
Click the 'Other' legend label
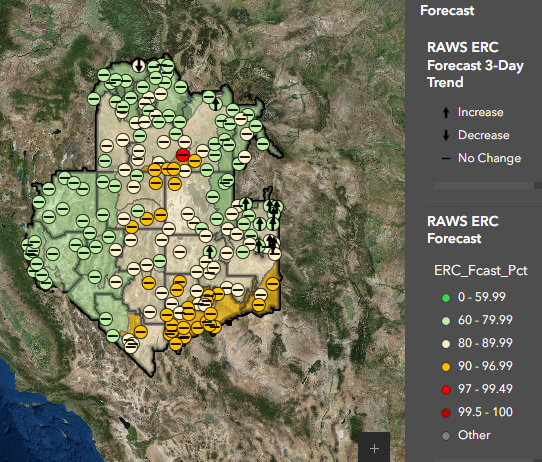click(474, 435)
